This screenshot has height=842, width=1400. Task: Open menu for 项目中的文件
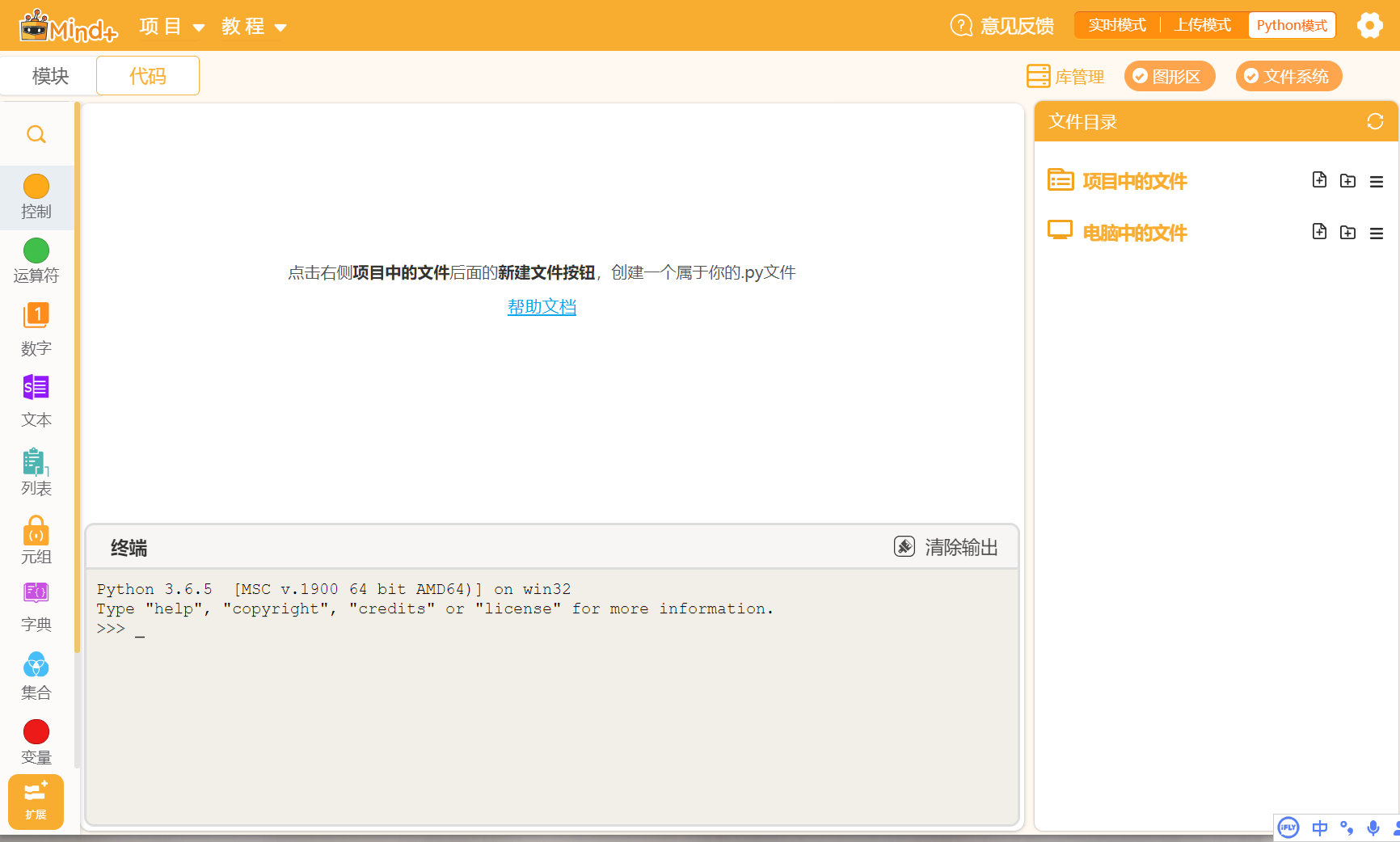coord(1377,182)
